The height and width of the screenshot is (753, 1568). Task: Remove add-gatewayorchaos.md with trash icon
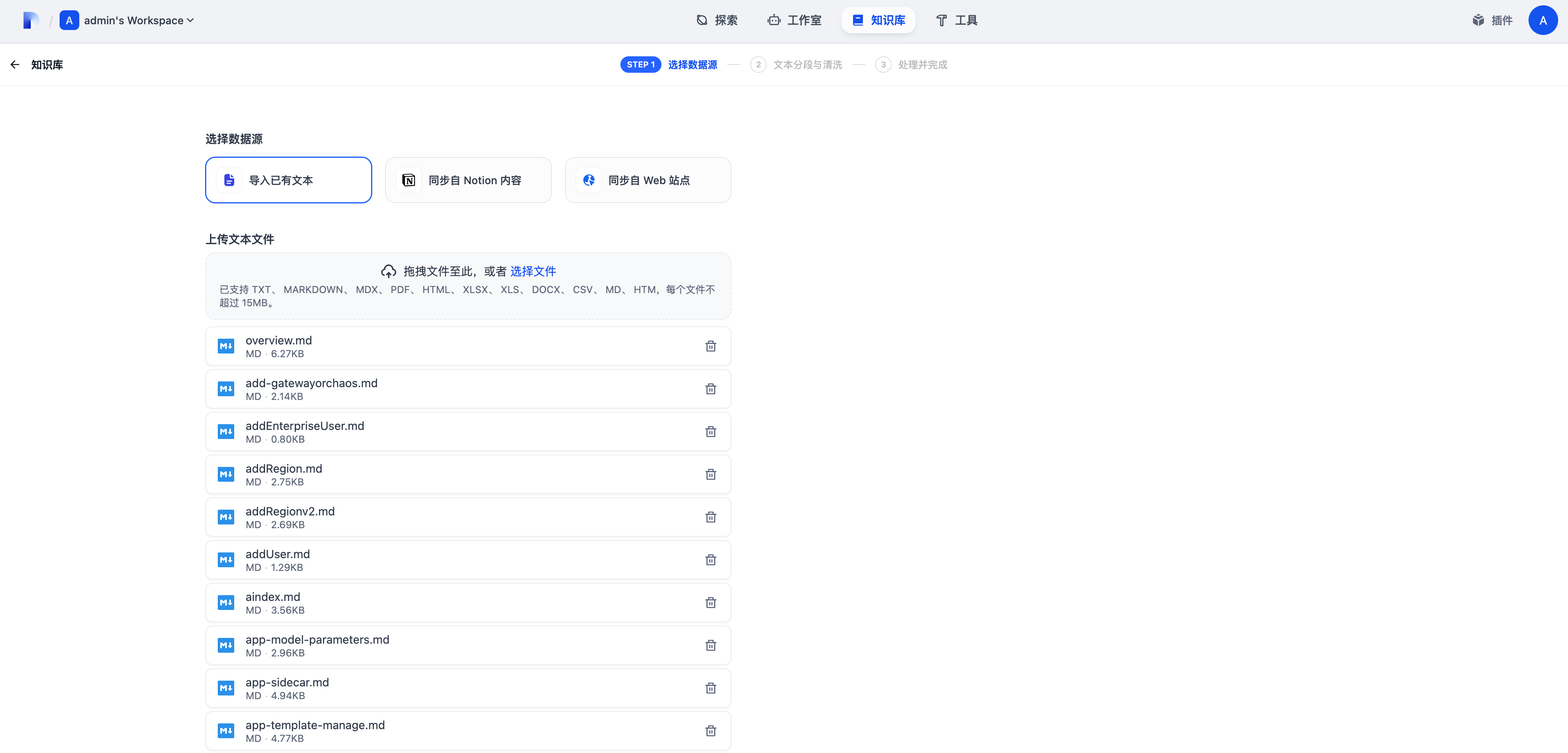[710, 389]
